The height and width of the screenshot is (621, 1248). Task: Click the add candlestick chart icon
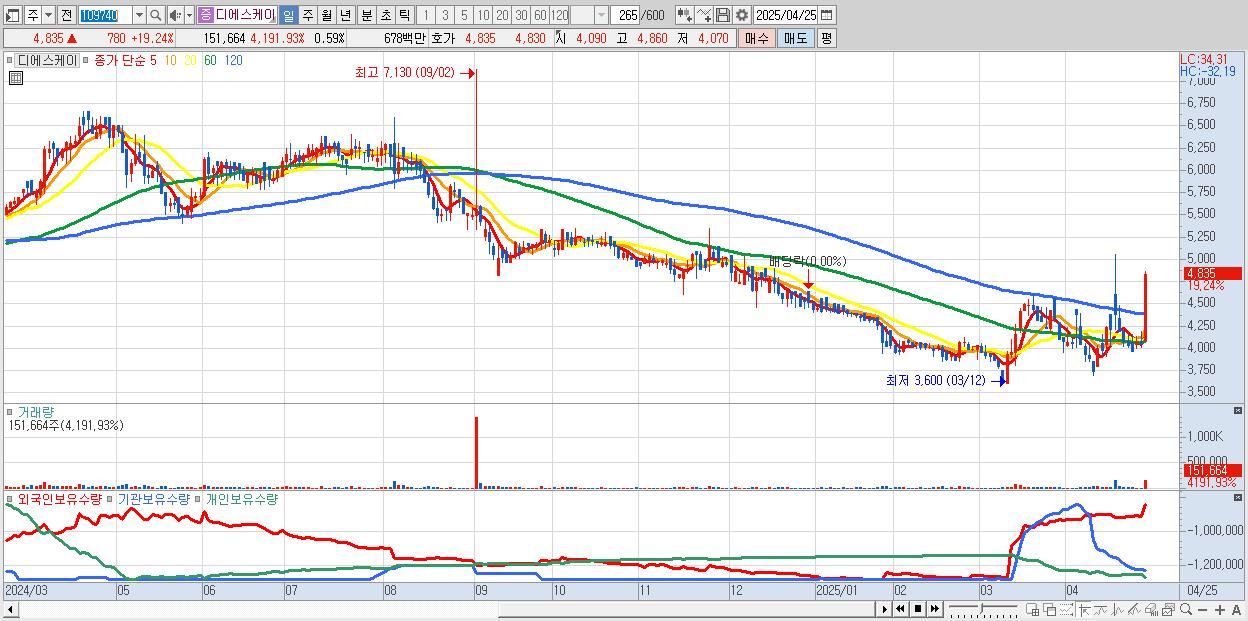point(685,15)
